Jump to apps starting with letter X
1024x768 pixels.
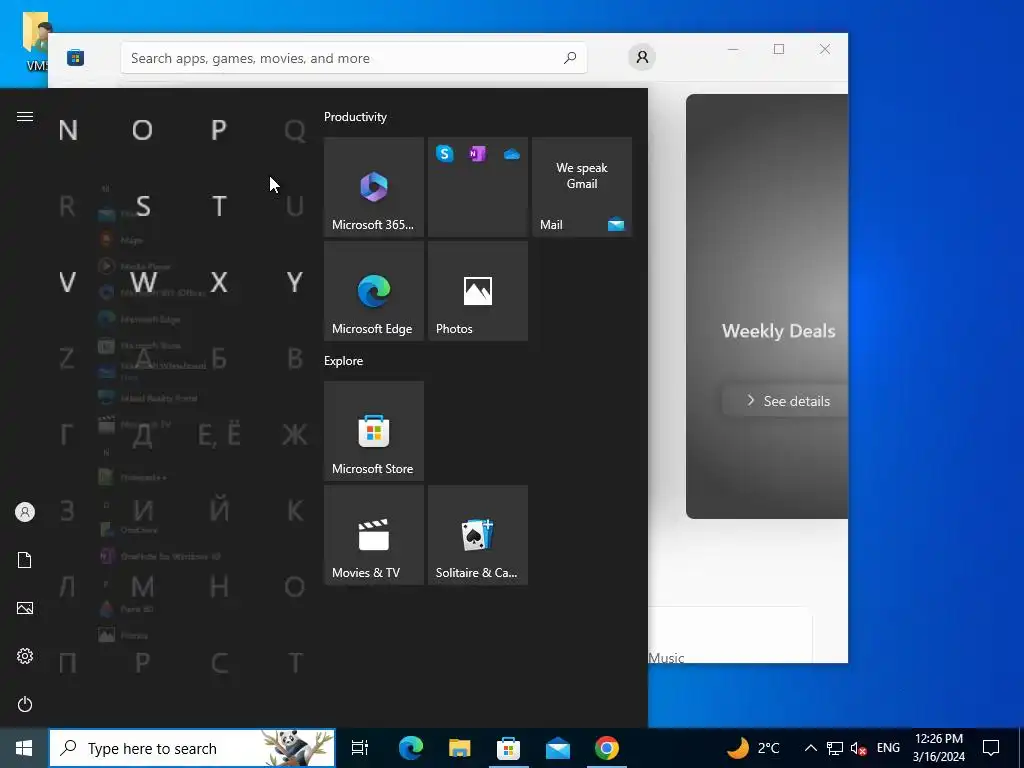coord(219,282)
